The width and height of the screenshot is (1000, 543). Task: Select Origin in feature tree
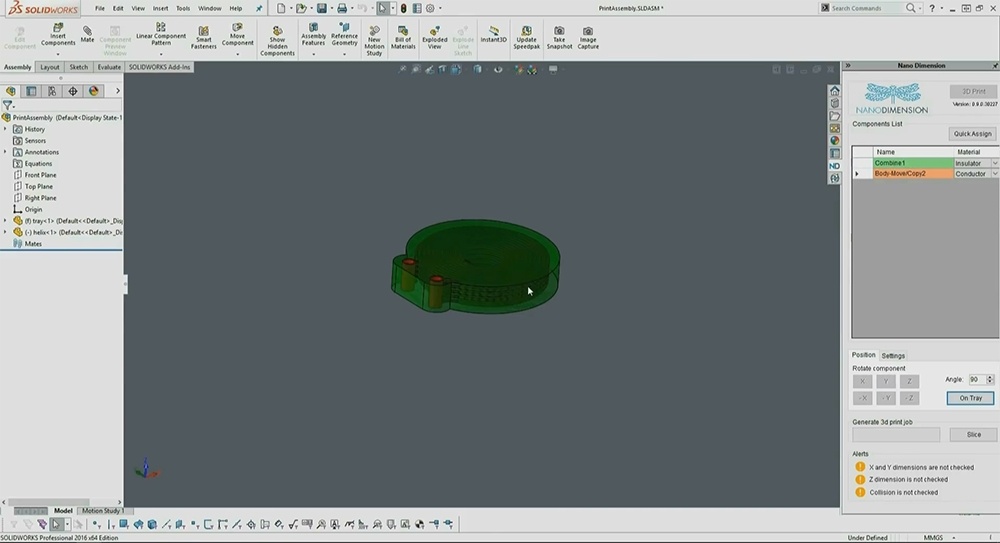[33, 209]
